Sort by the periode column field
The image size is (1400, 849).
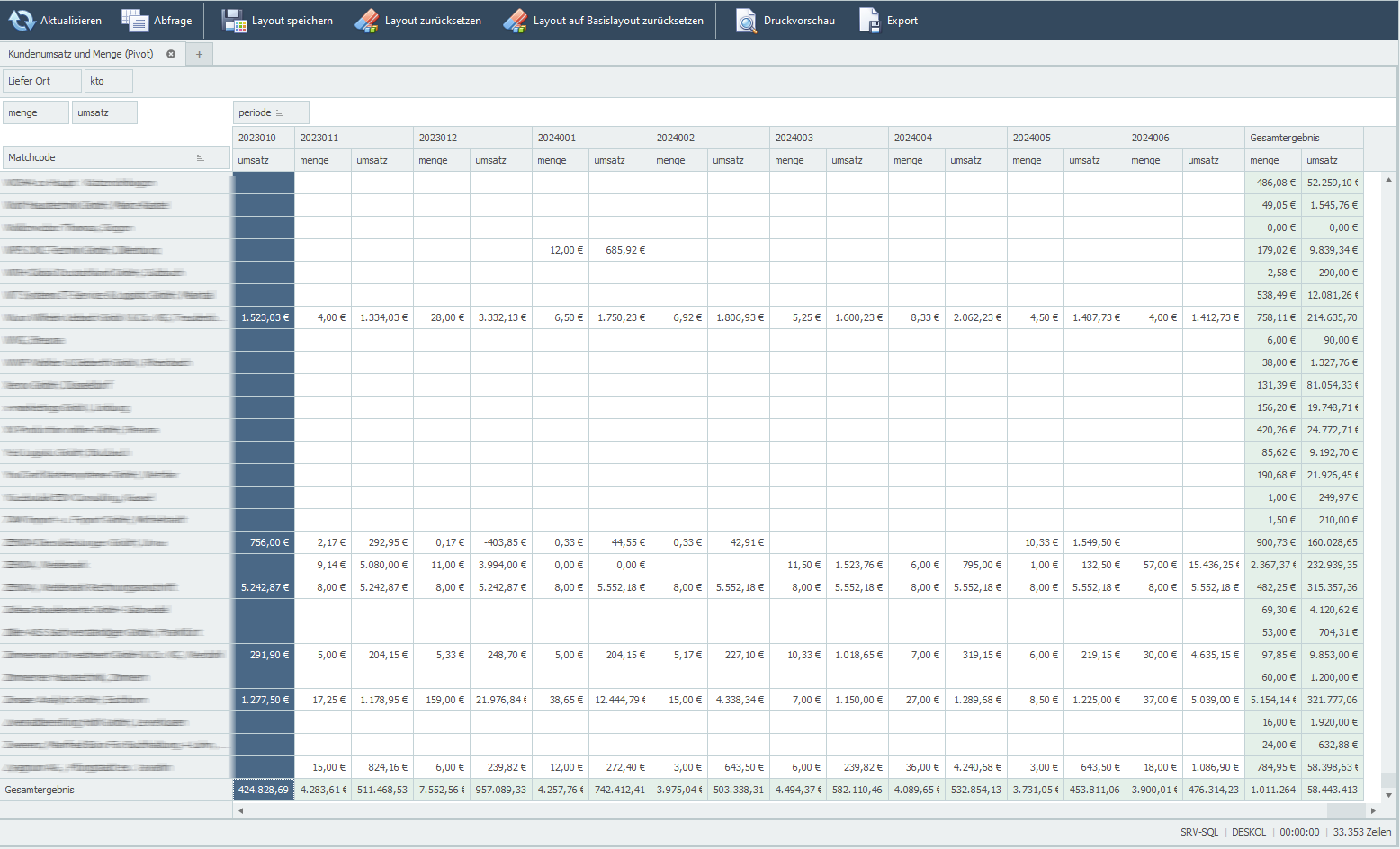click(271, 112)
